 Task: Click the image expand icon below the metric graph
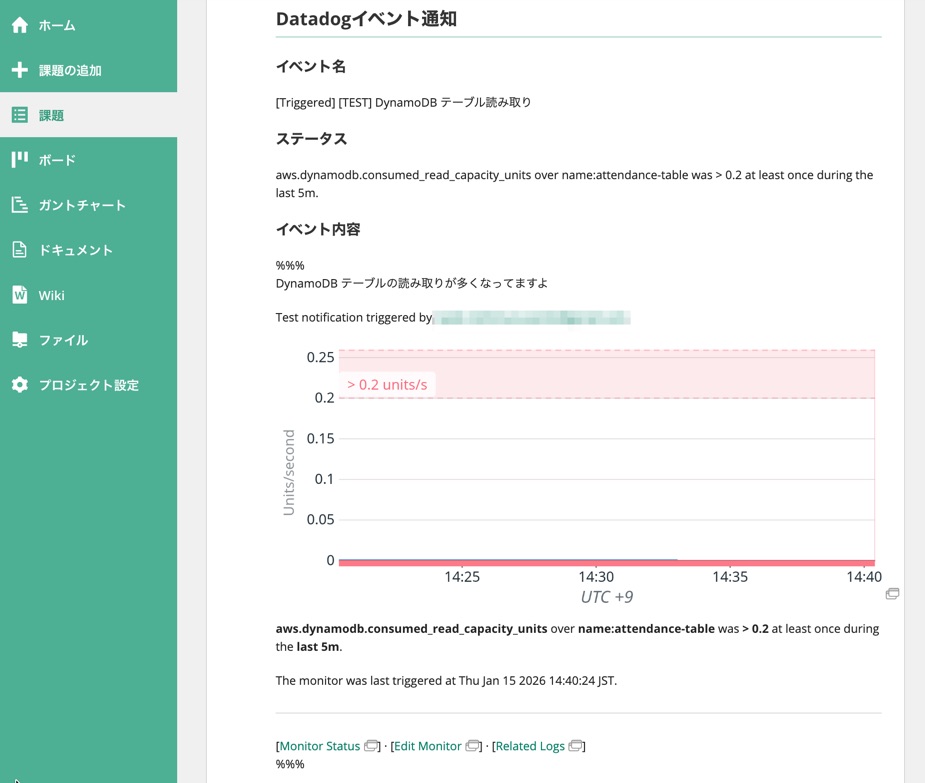coord(893,593)
